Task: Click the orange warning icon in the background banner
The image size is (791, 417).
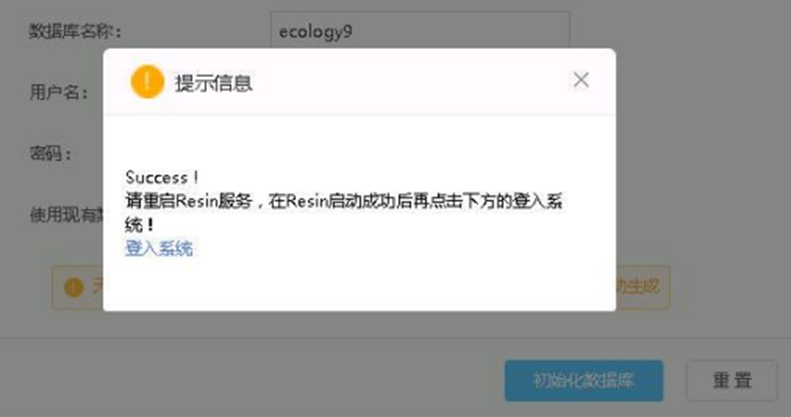Action: click(74, 287)
